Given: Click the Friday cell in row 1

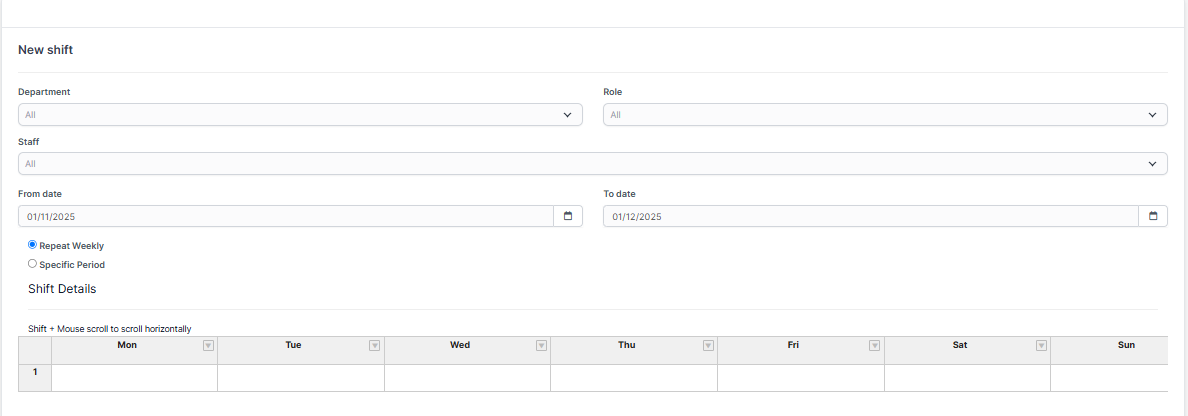Looking at the screenshot, I should pos(800,378).
